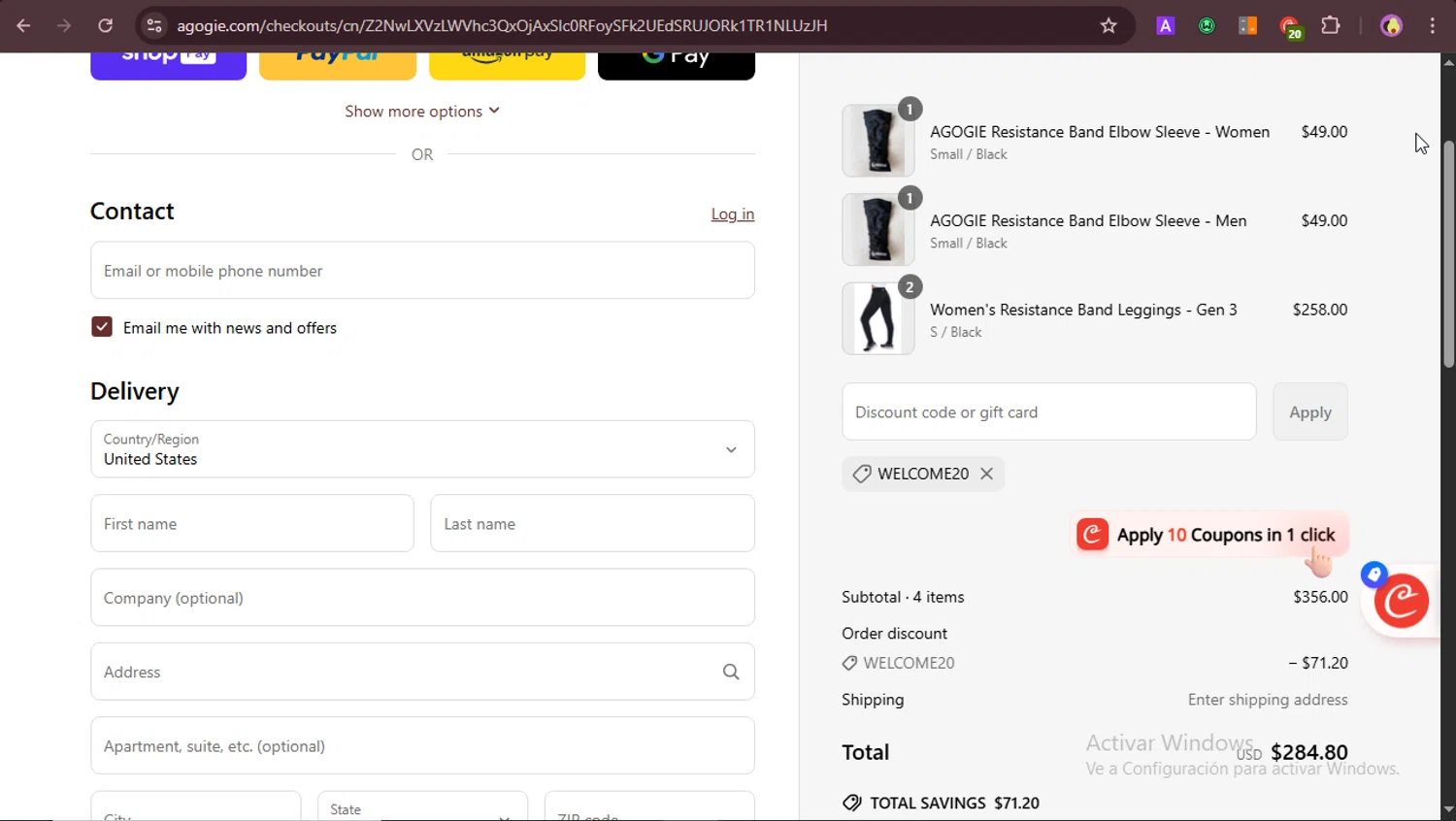Click the Subtotal $356.00 value
Image resolution: width=1456 pixels, height=821 pixels.
[x=1320, y=597]
